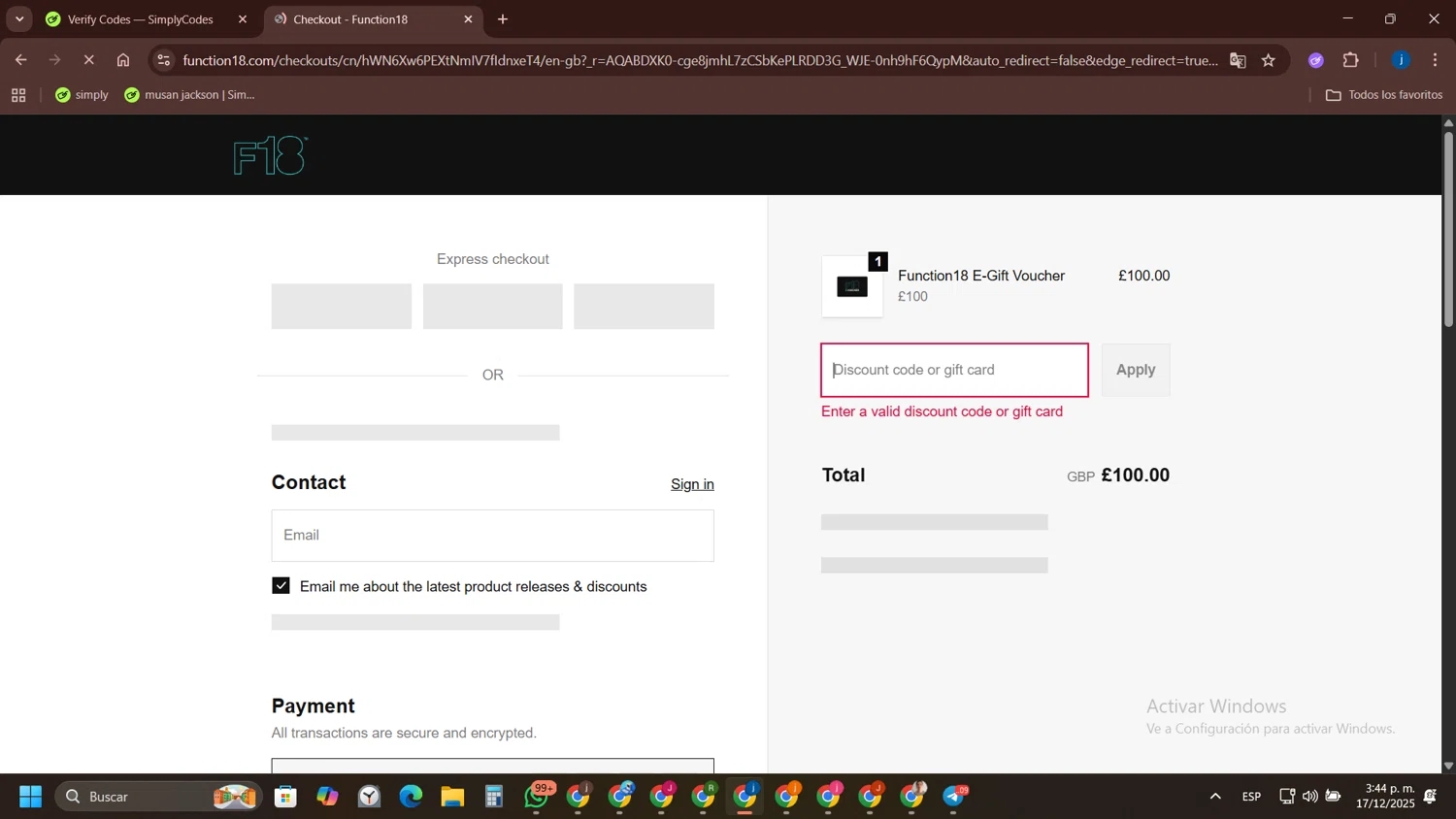Apply the discount code
This screenshot has height=819, width=1456.
1136,370
